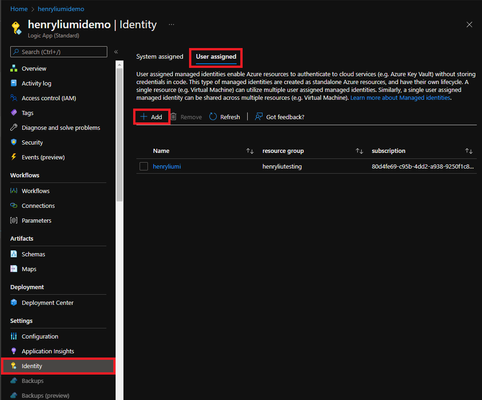
Task: Sort by the Name column arrows
Action: pyautogui.click(x=250, y=151)
